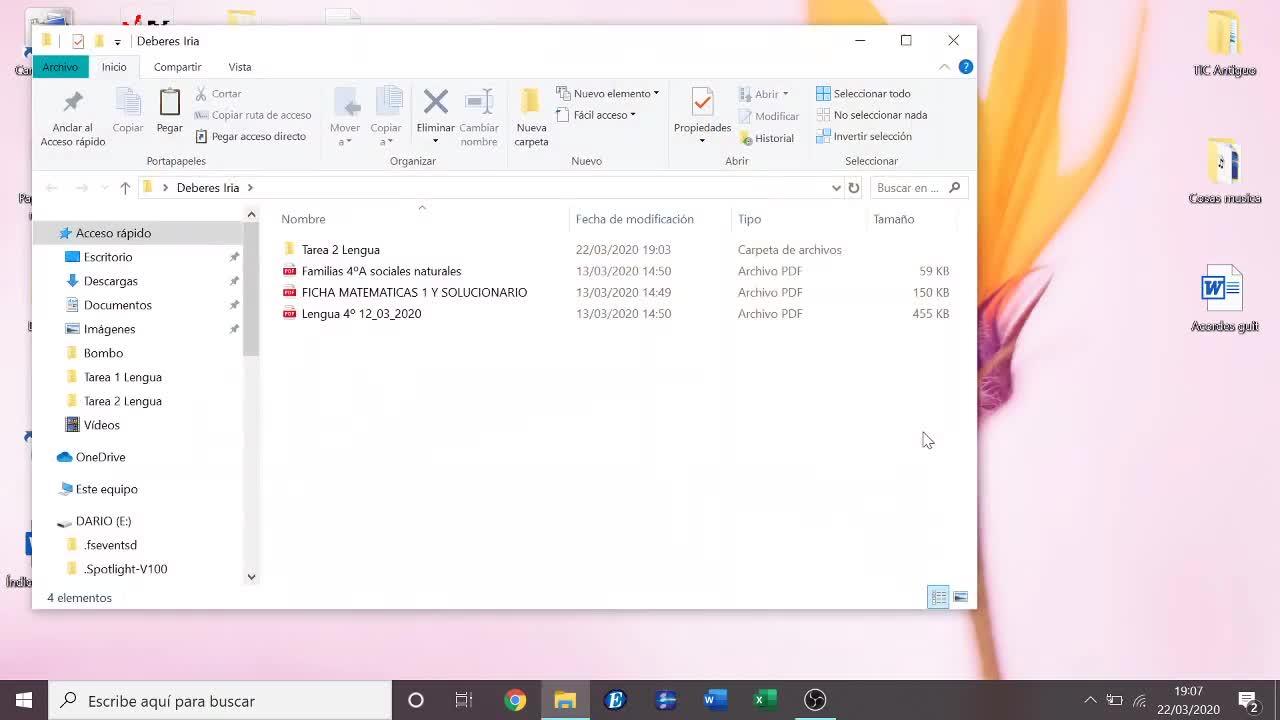The image size is (1280, 720).
Task: Pin folder with Anclar al Acceso rápido
Action: coord(72,117)
